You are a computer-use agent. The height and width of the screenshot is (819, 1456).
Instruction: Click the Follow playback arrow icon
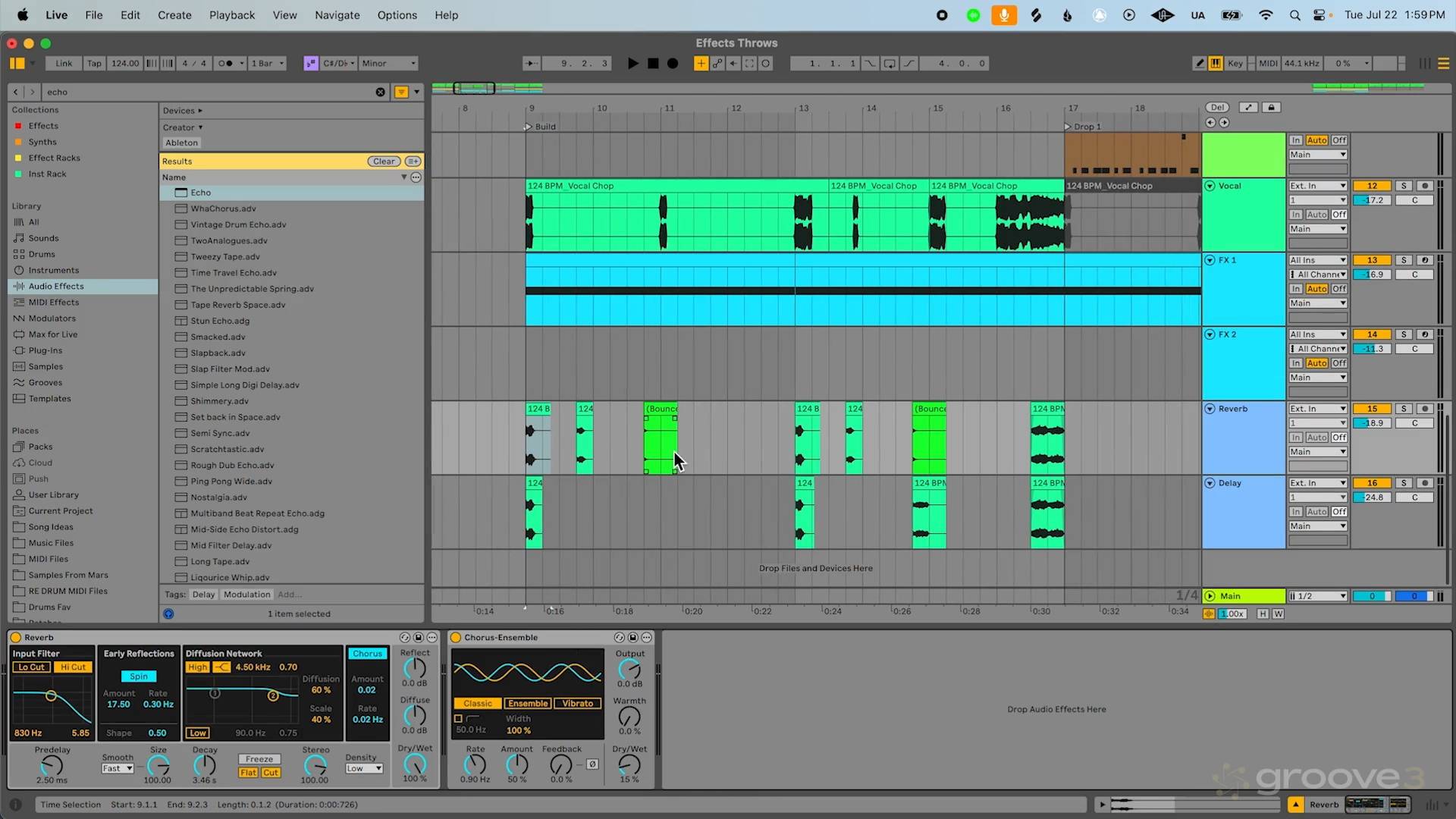532,64
